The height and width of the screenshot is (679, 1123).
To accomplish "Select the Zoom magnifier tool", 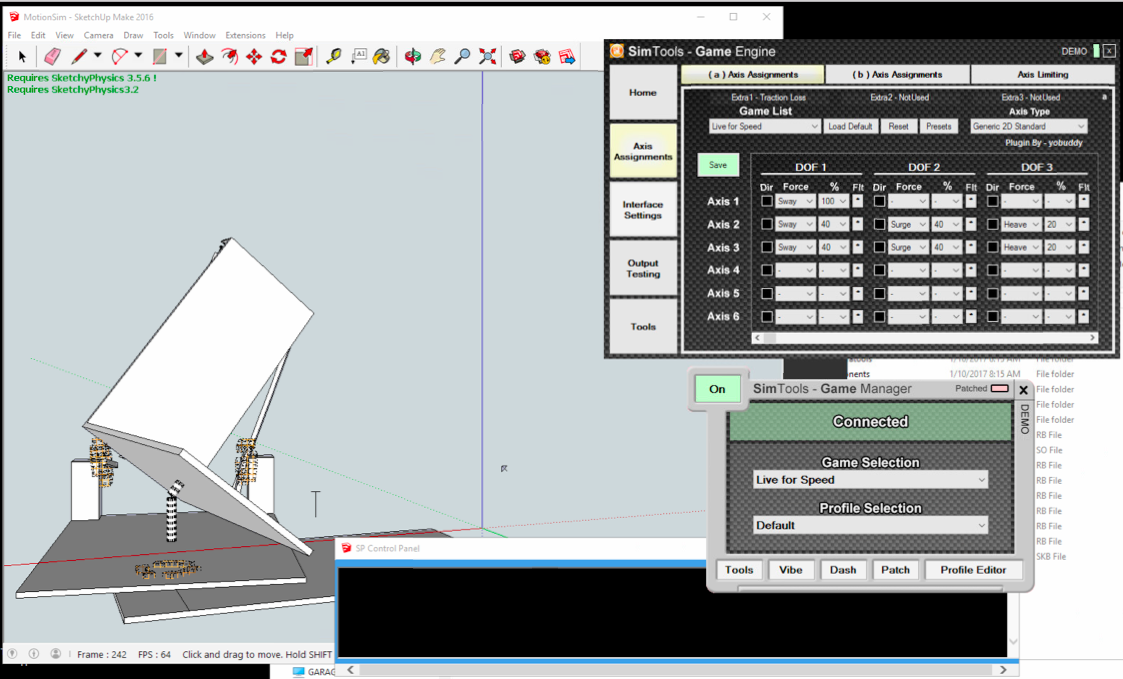I will pos(463,57).
